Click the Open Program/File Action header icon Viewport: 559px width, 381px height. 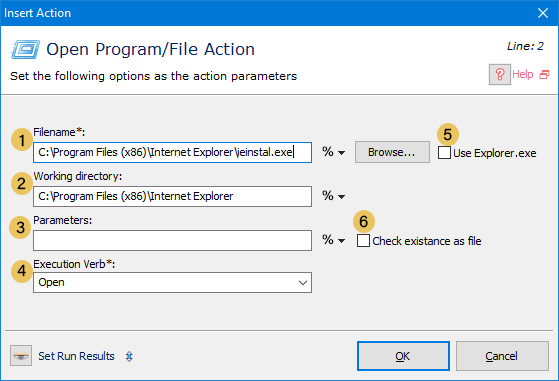point(25,49)
